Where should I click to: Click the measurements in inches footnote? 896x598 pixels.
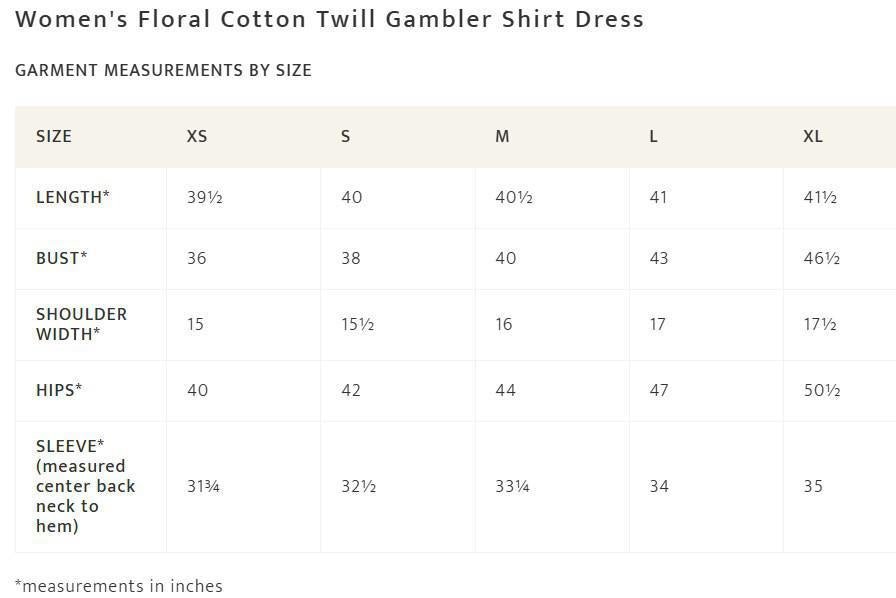click(x=119, y=586)
